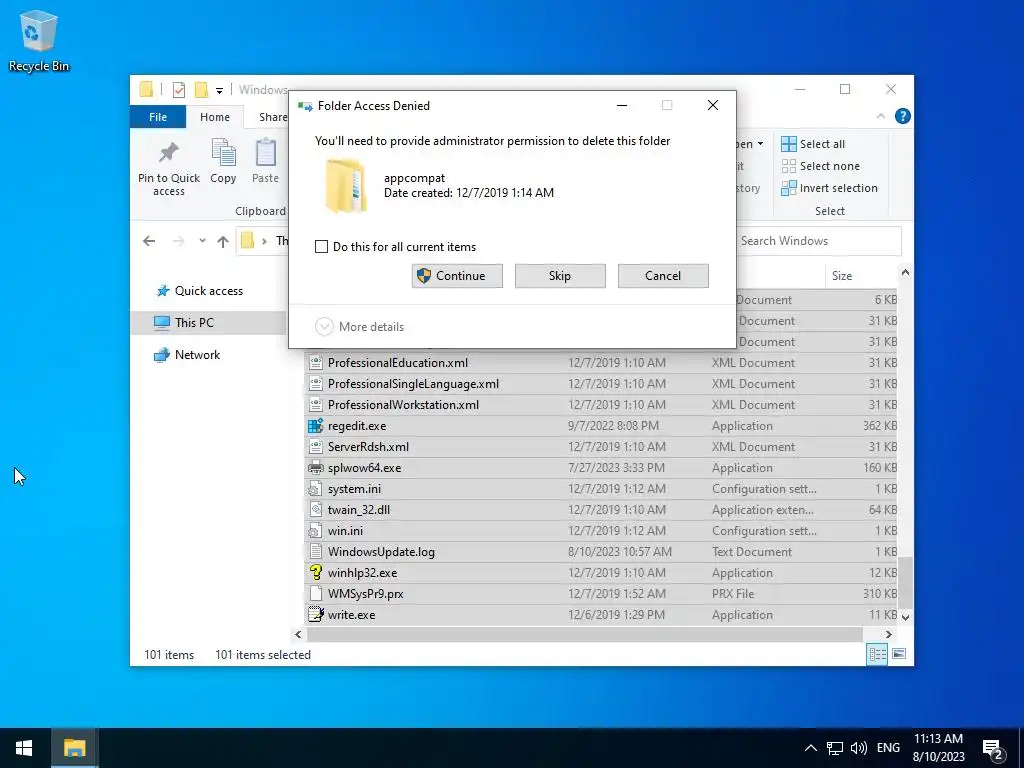The width and height of the screenshot is (1024, 768).
Task: Click the appcompat folder icon in dialog
Action: pos(345,185)
